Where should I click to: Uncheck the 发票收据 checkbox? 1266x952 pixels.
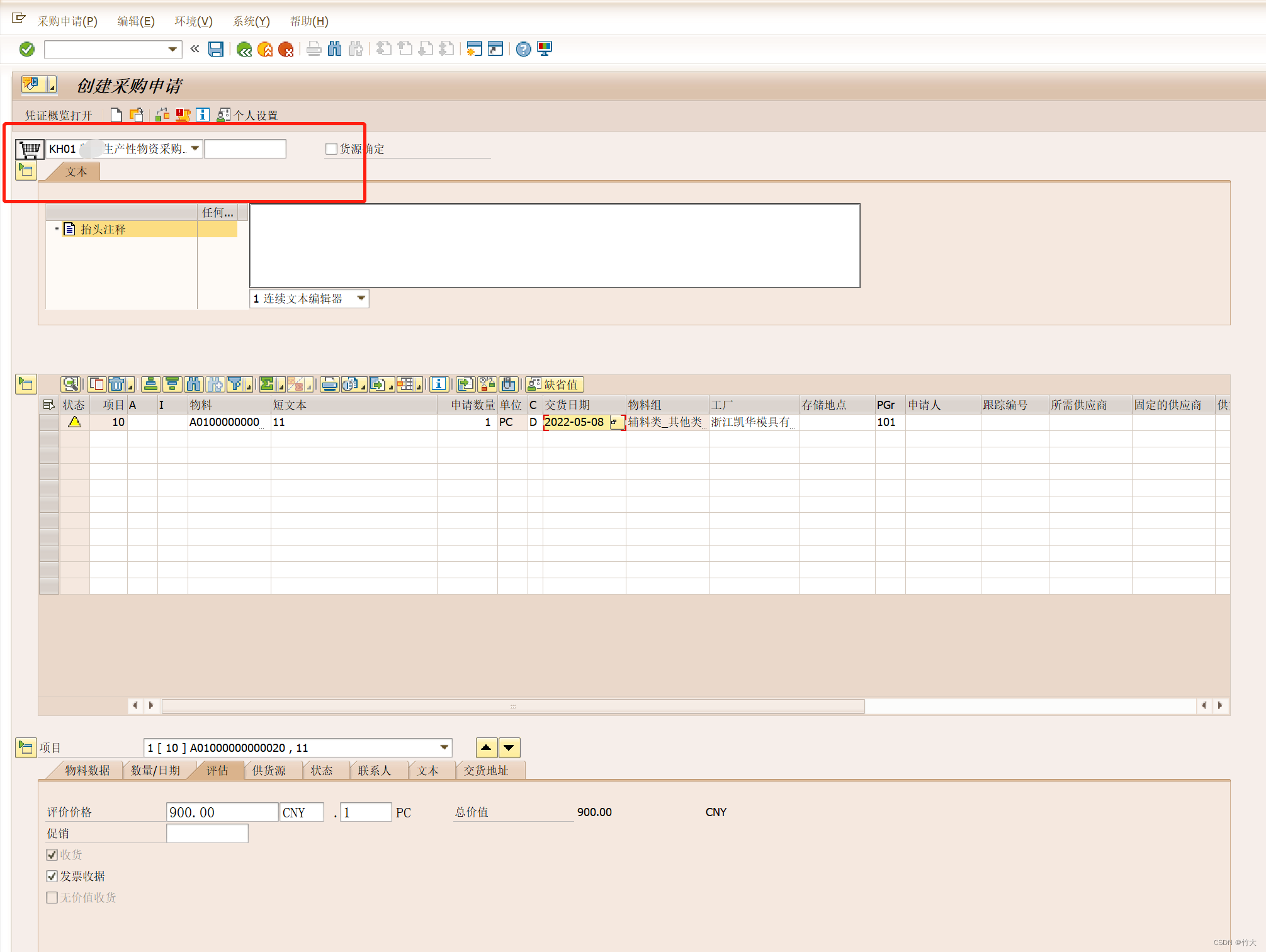52,876
